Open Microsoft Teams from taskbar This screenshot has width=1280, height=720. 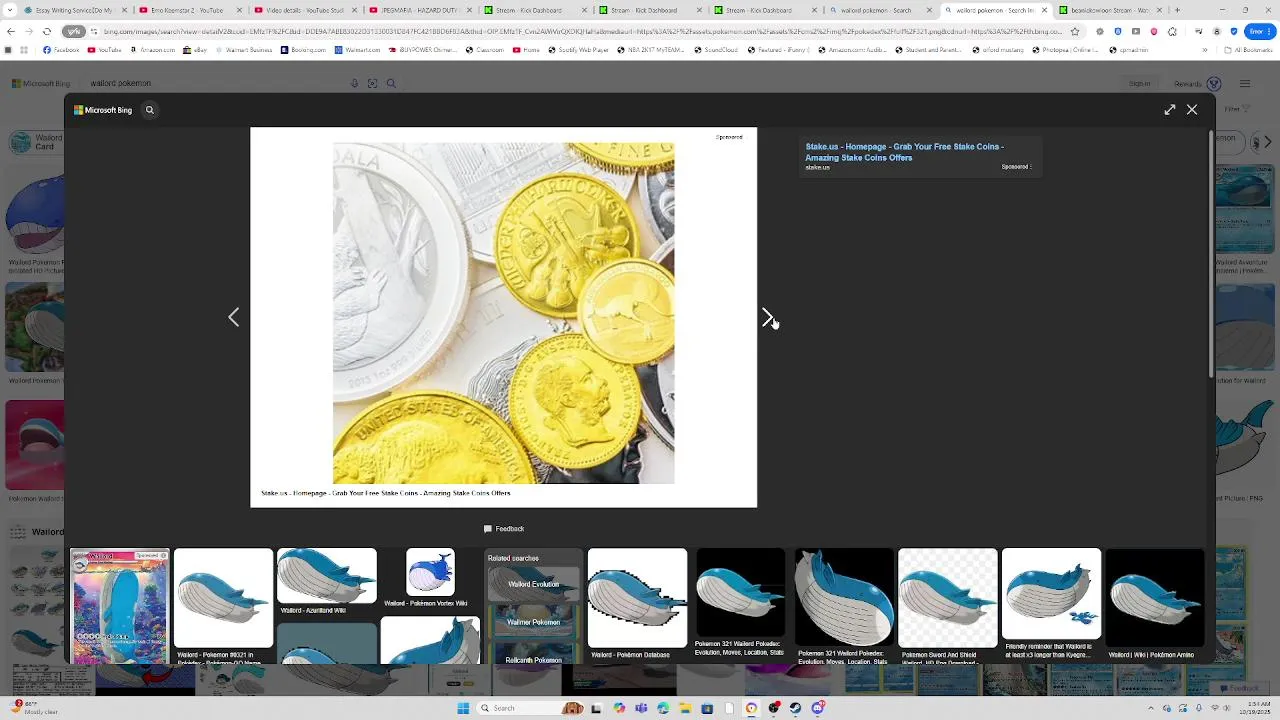641,708
